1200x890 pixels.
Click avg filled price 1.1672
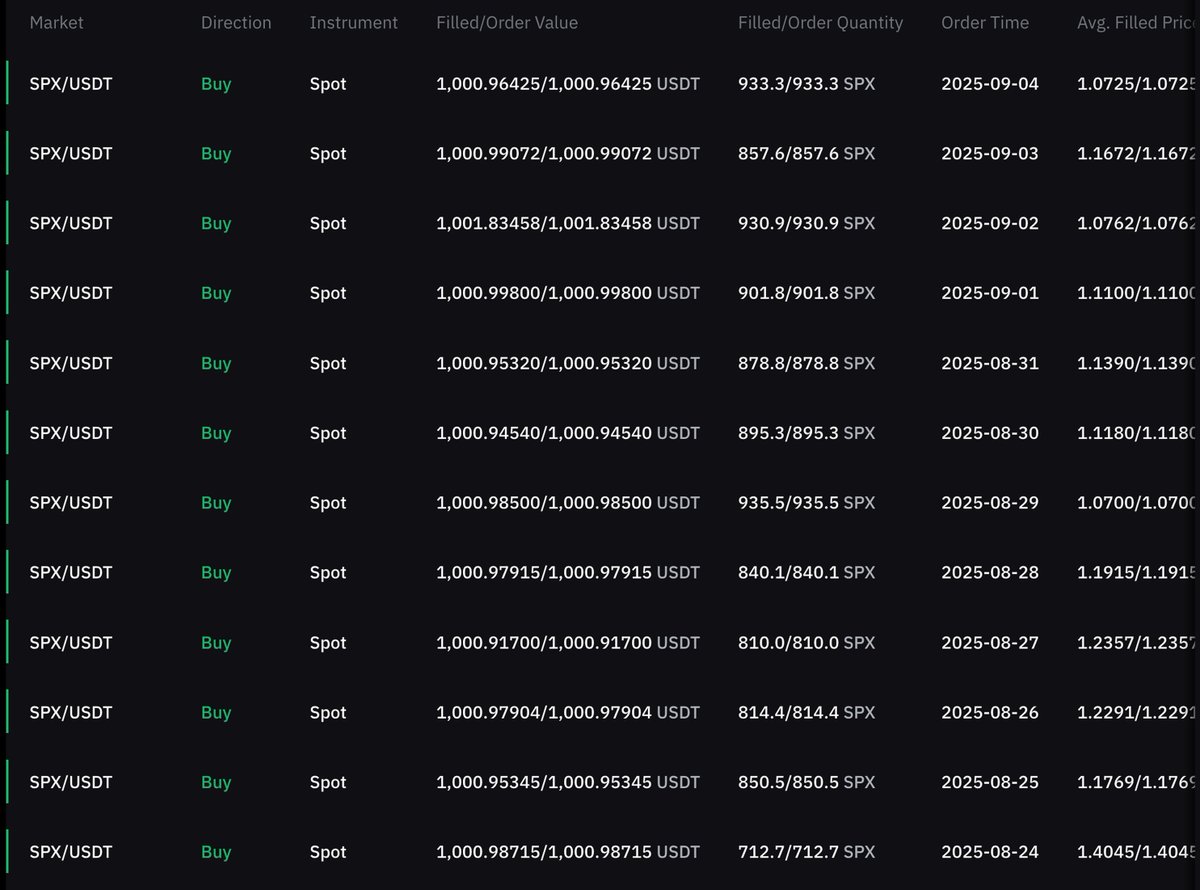[1138, 154]
